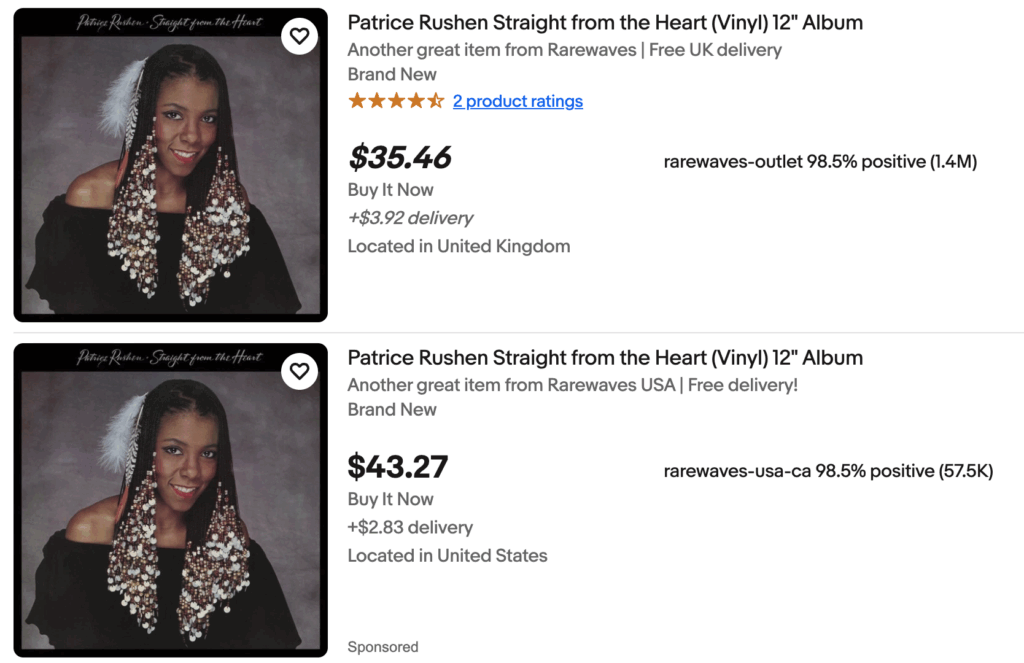The image size is (1024, 663).
Task: Click the +$2.83 delivery text
Action: click(410, 527)
